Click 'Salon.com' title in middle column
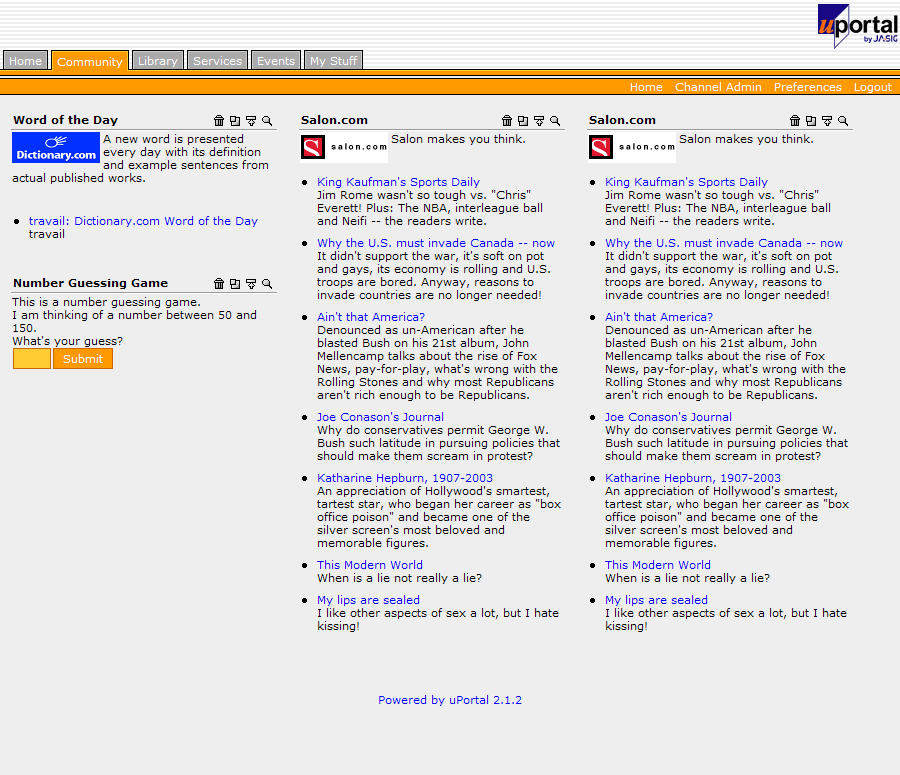Image resolution: width=900 pixels, height=775 pixels. pos(334,120)
